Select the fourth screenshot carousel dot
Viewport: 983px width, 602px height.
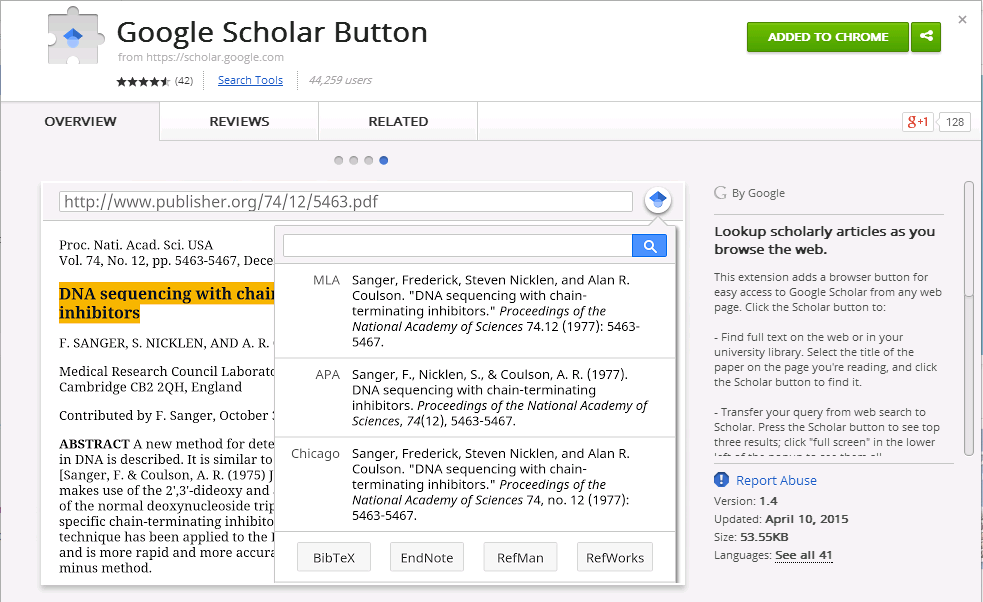point(384,161)
